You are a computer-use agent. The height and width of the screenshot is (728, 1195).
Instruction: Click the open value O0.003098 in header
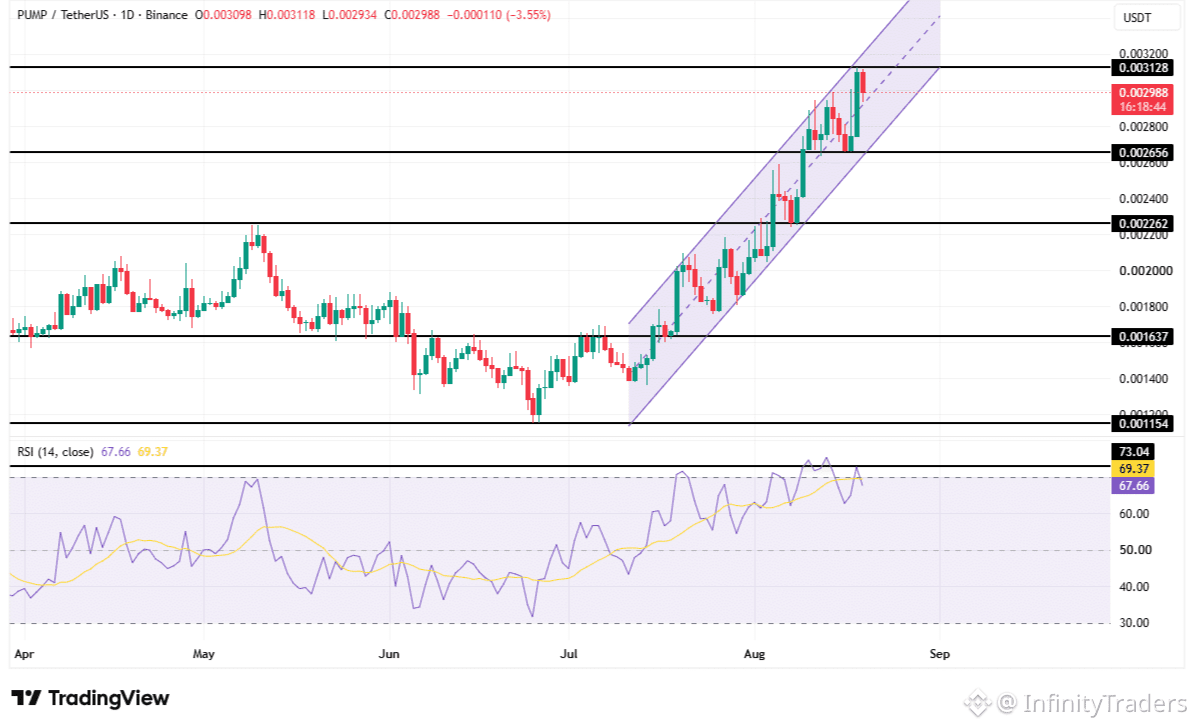223,14
